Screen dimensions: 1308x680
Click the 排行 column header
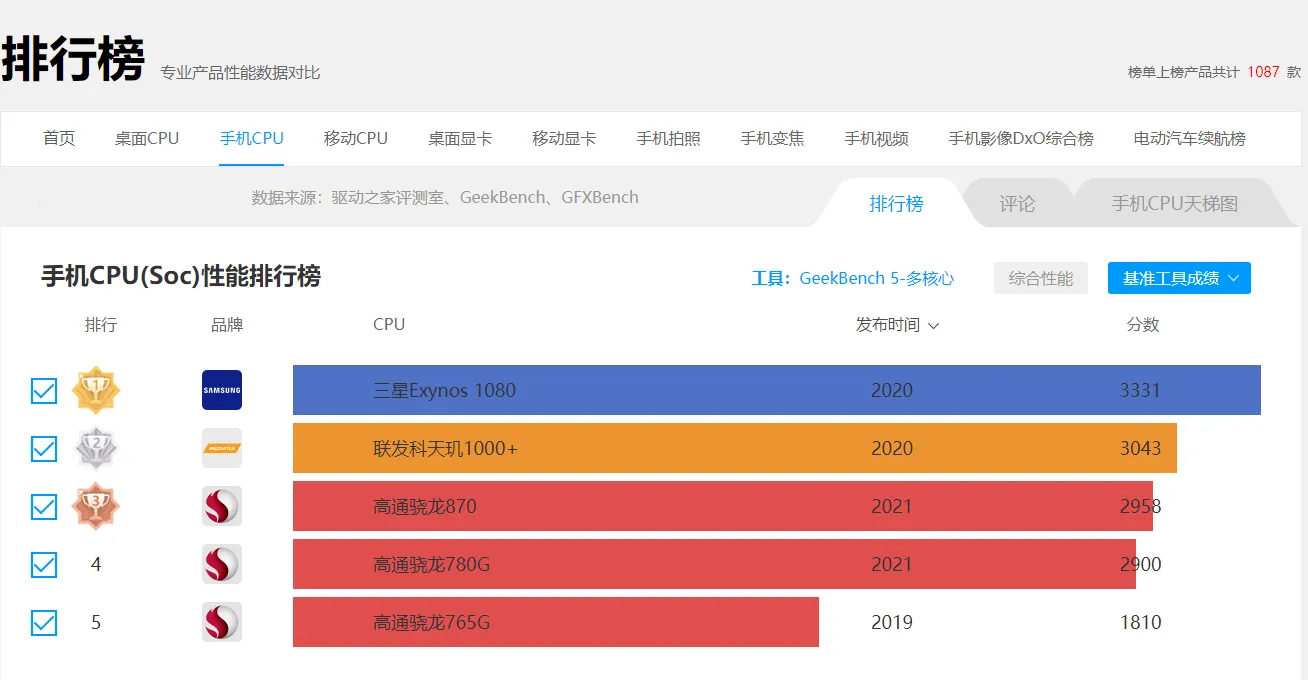(x=101, y=325)
